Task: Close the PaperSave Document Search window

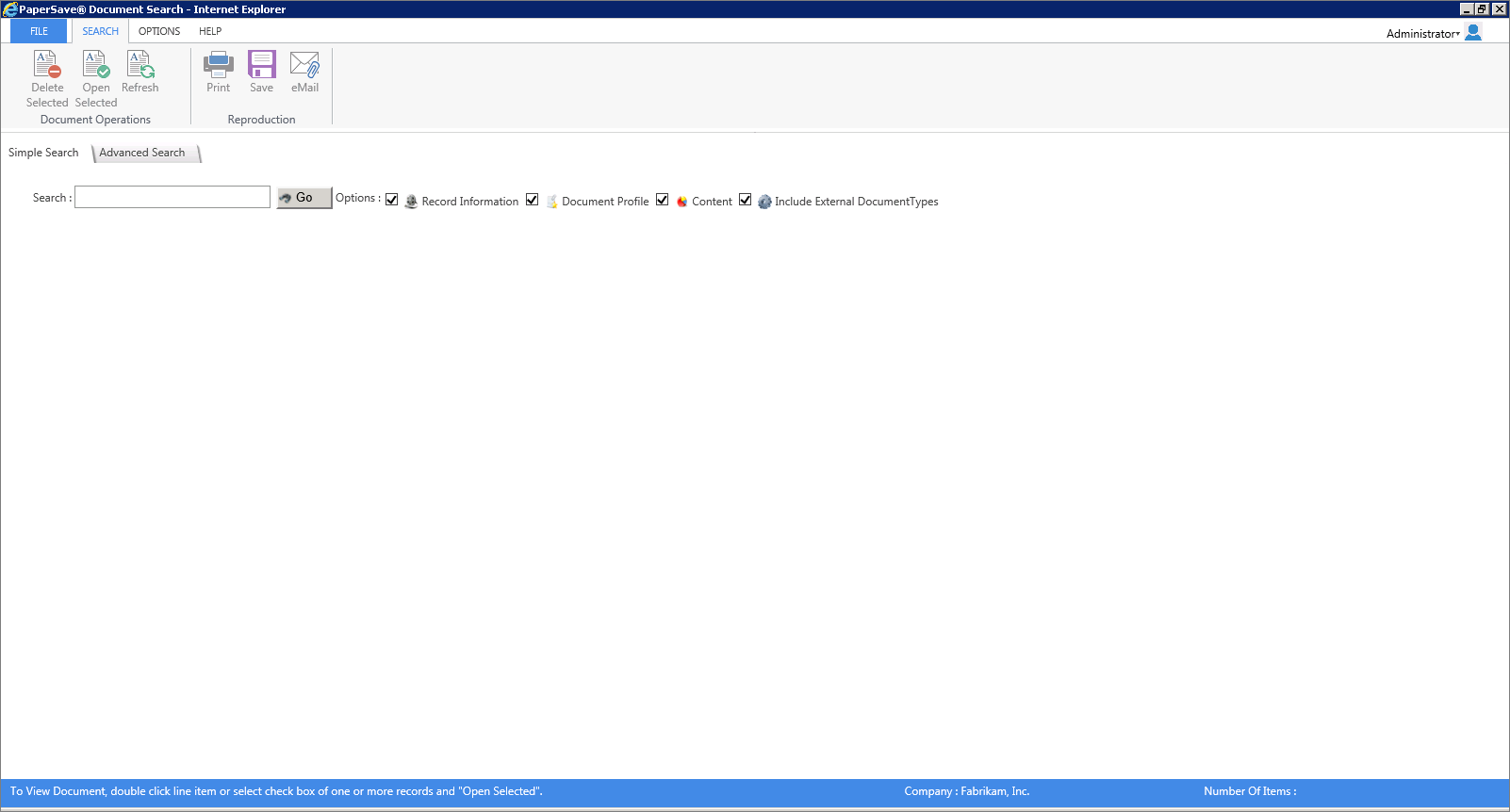Action: (x=1499, y=9)
